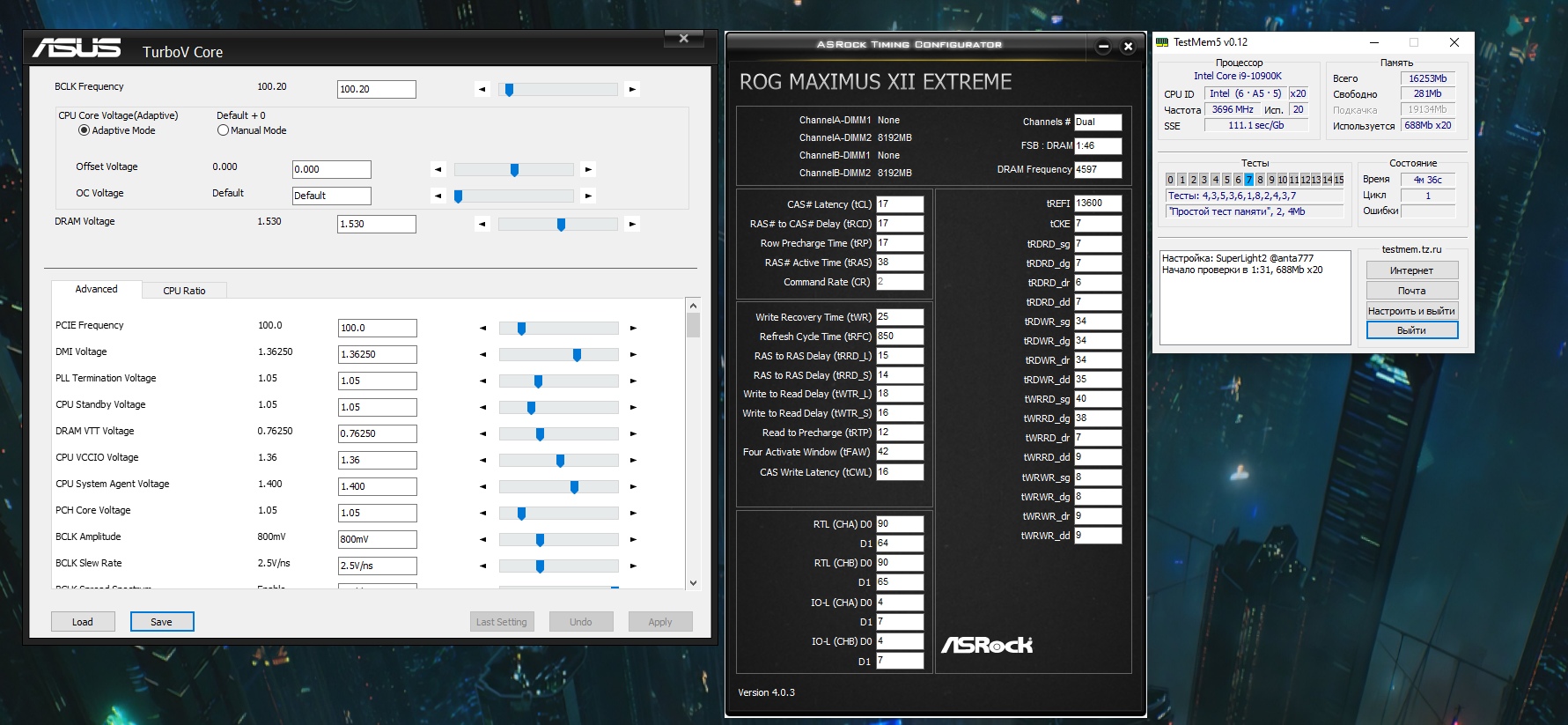Click the Undo button
The image size is (1568, 725).
tap(581, 622)
